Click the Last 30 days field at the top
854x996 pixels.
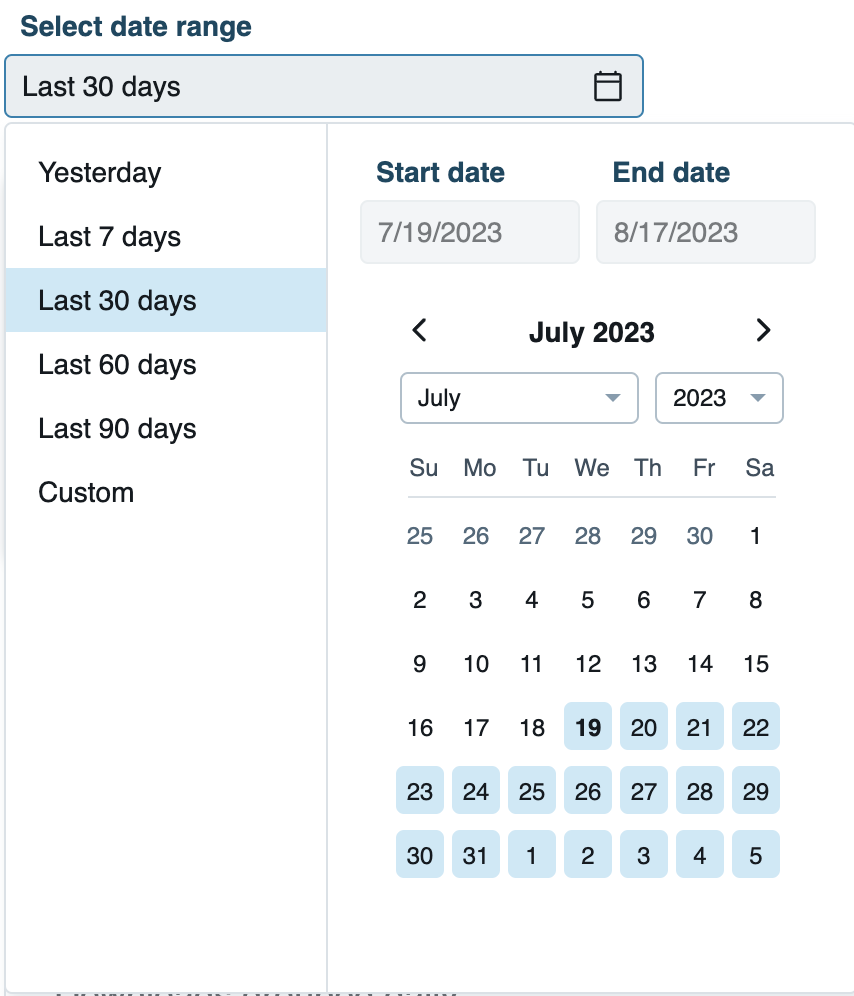(x=300, y=86)
